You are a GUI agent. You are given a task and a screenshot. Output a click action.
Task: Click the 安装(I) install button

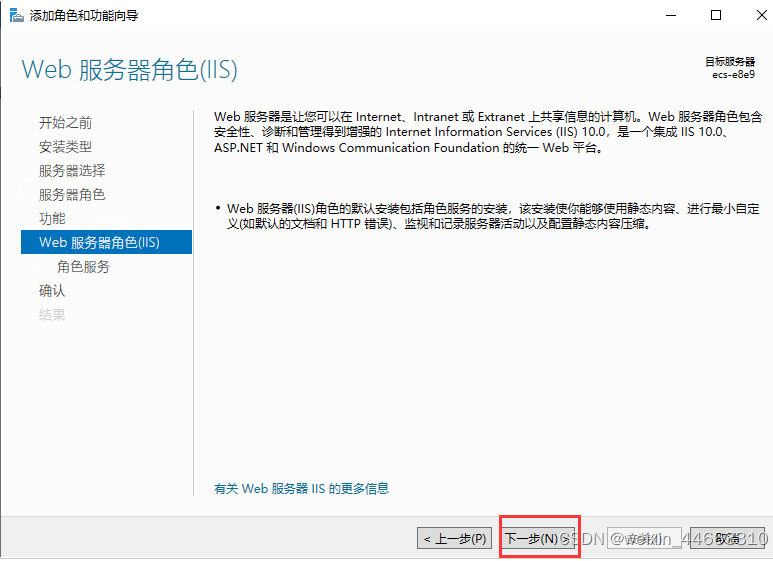click(644, 538)
